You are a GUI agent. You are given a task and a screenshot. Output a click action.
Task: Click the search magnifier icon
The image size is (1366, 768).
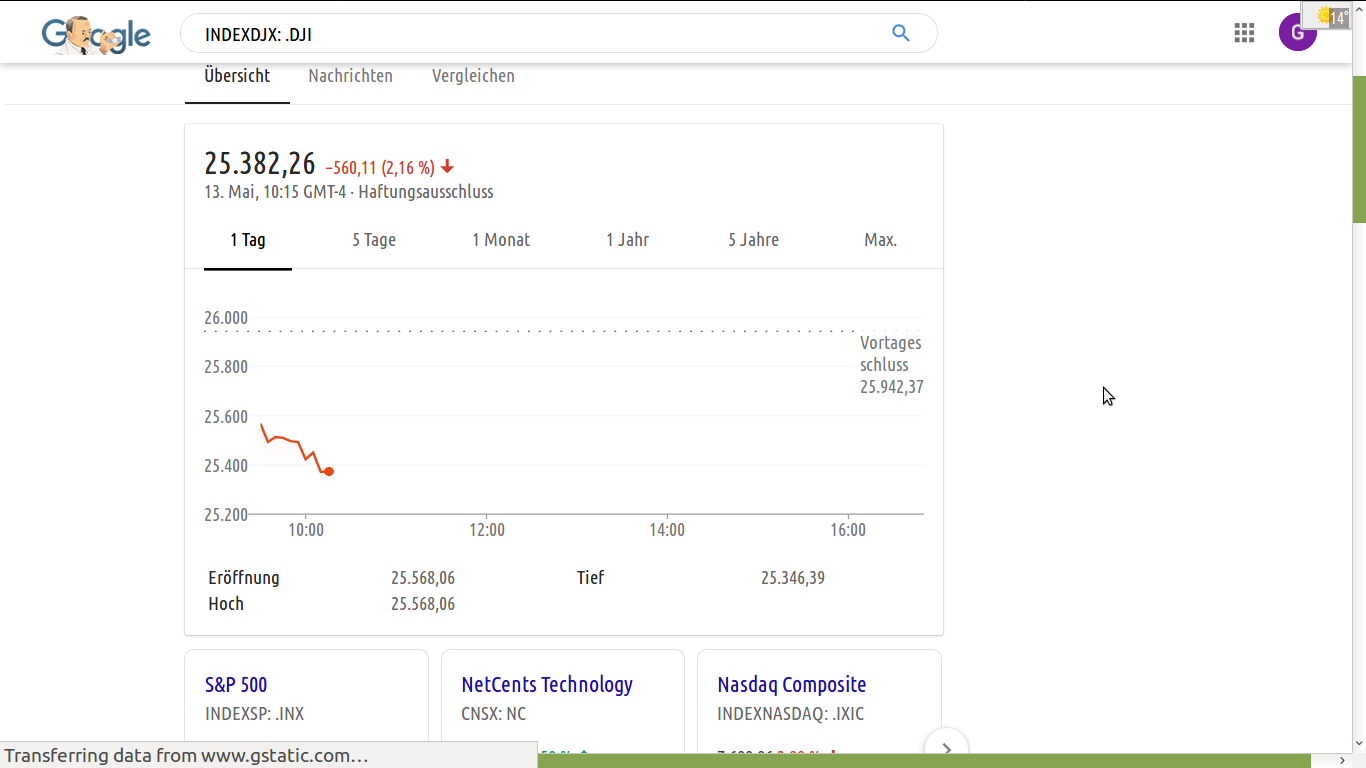pos(900,33)
